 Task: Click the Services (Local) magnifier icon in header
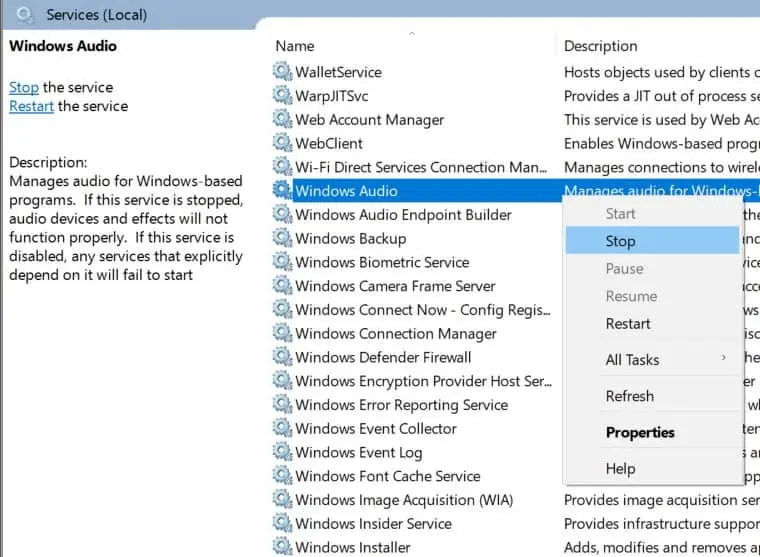pyautogui.click(x=24, y=15)
